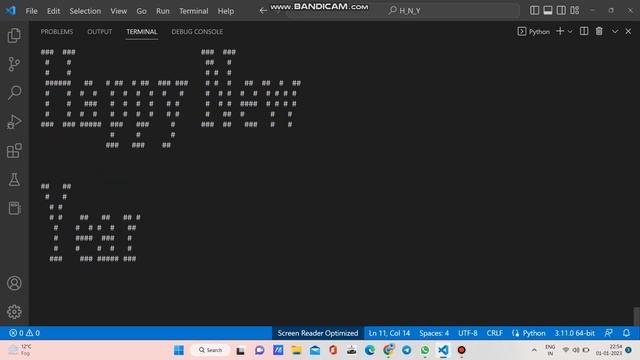Open the Edit menu

[53, 11]
